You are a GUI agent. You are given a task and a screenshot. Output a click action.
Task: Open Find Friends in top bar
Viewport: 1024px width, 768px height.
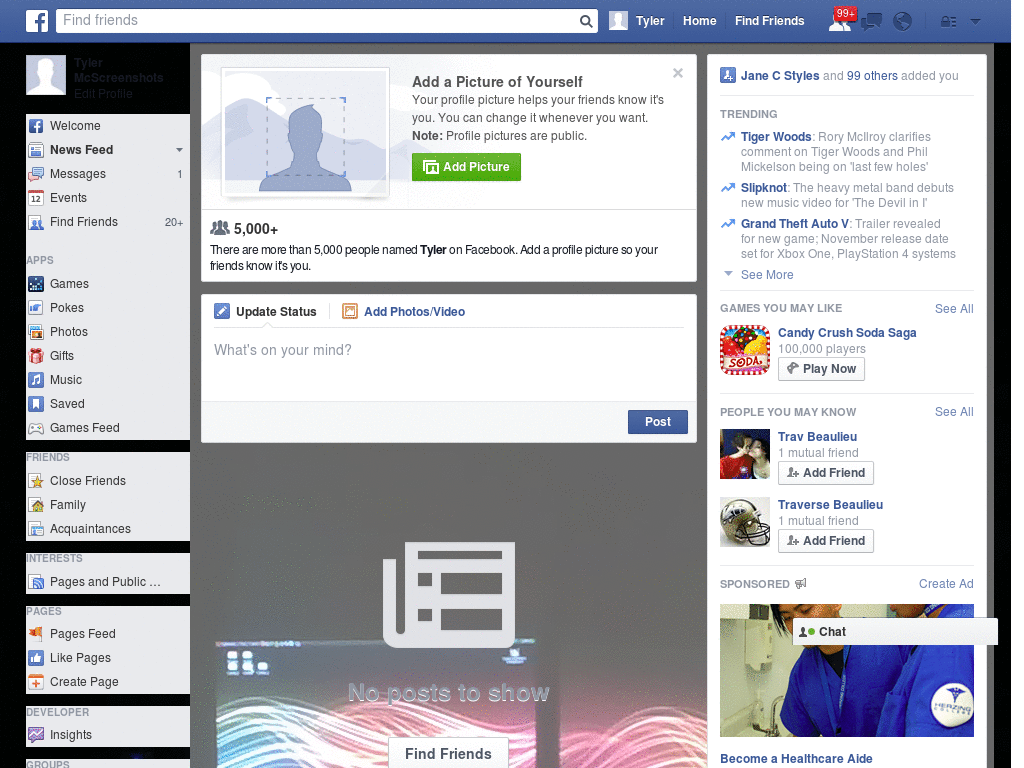[769, 21]
